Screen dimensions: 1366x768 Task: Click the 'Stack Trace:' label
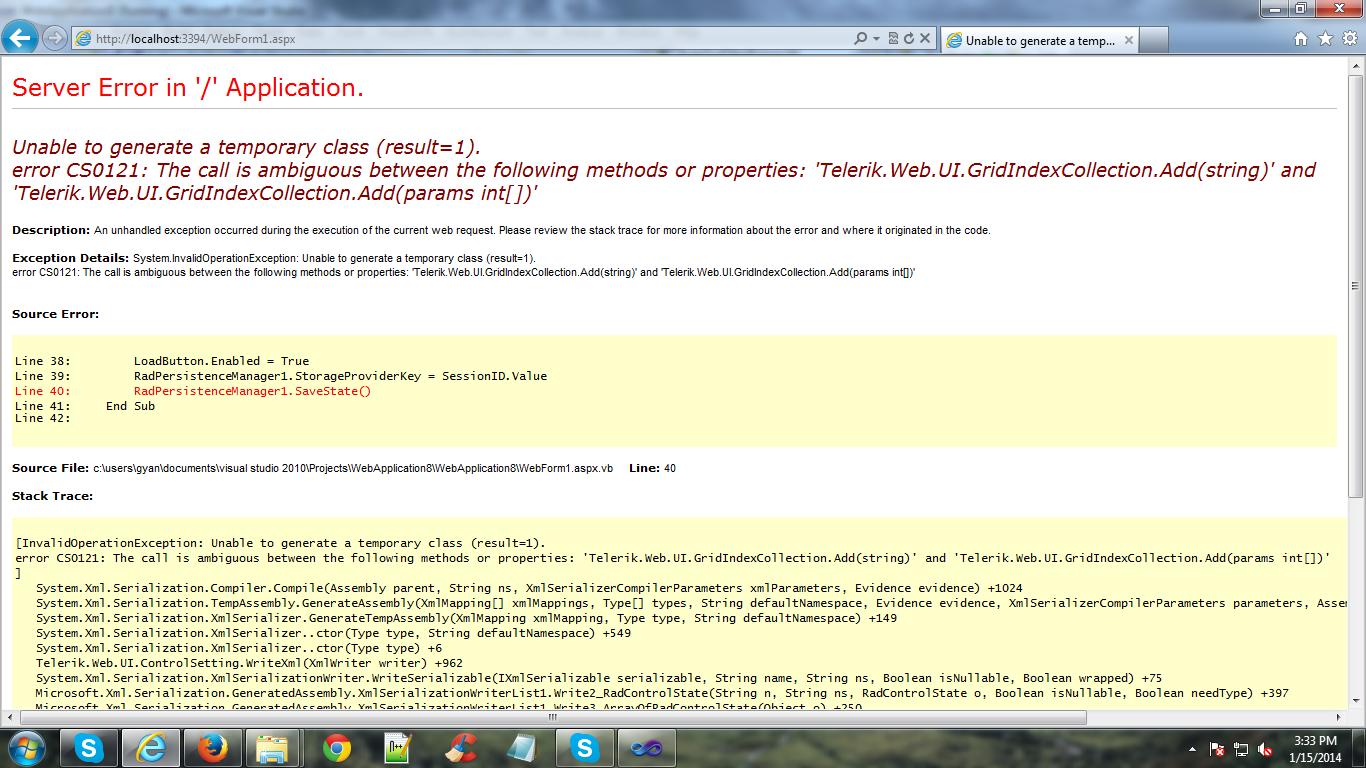click(52, 496)
